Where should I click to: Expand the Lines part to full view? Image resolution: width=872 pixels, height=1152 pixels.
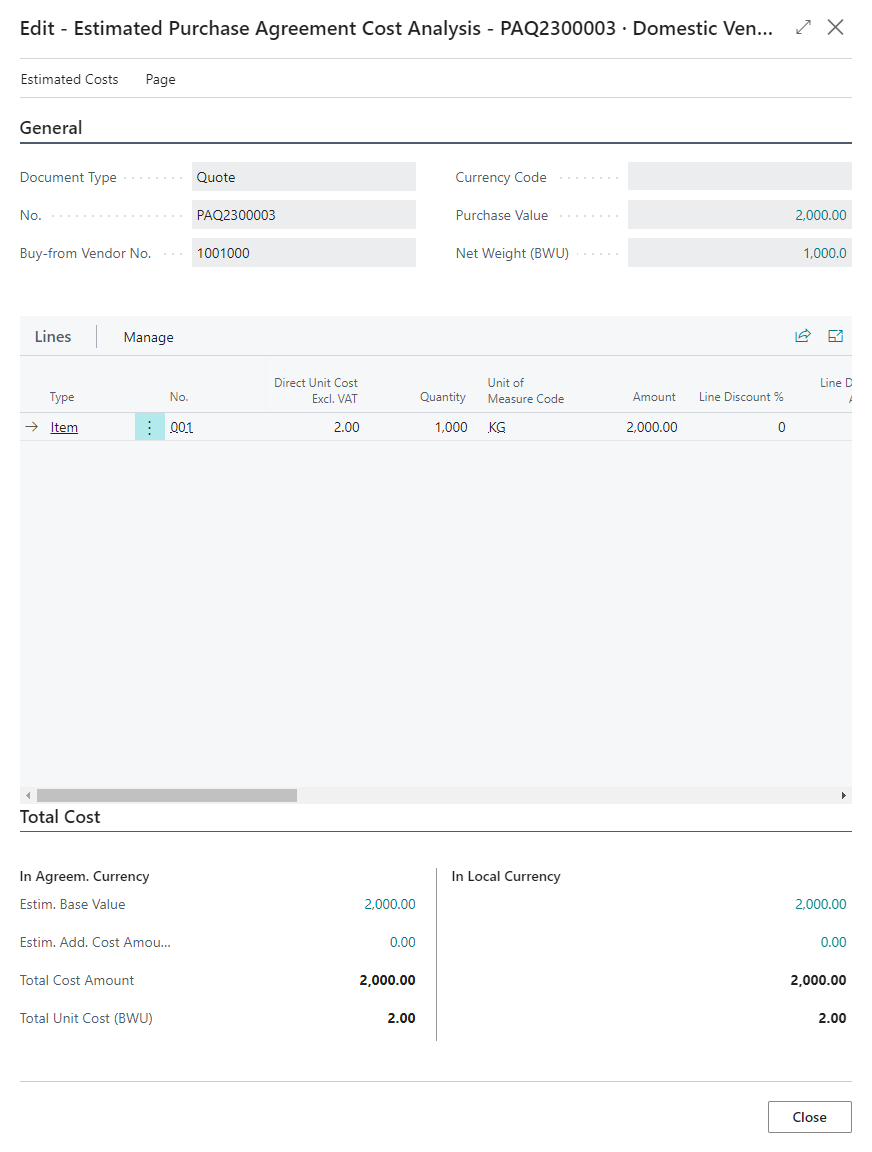click(835, 336)
